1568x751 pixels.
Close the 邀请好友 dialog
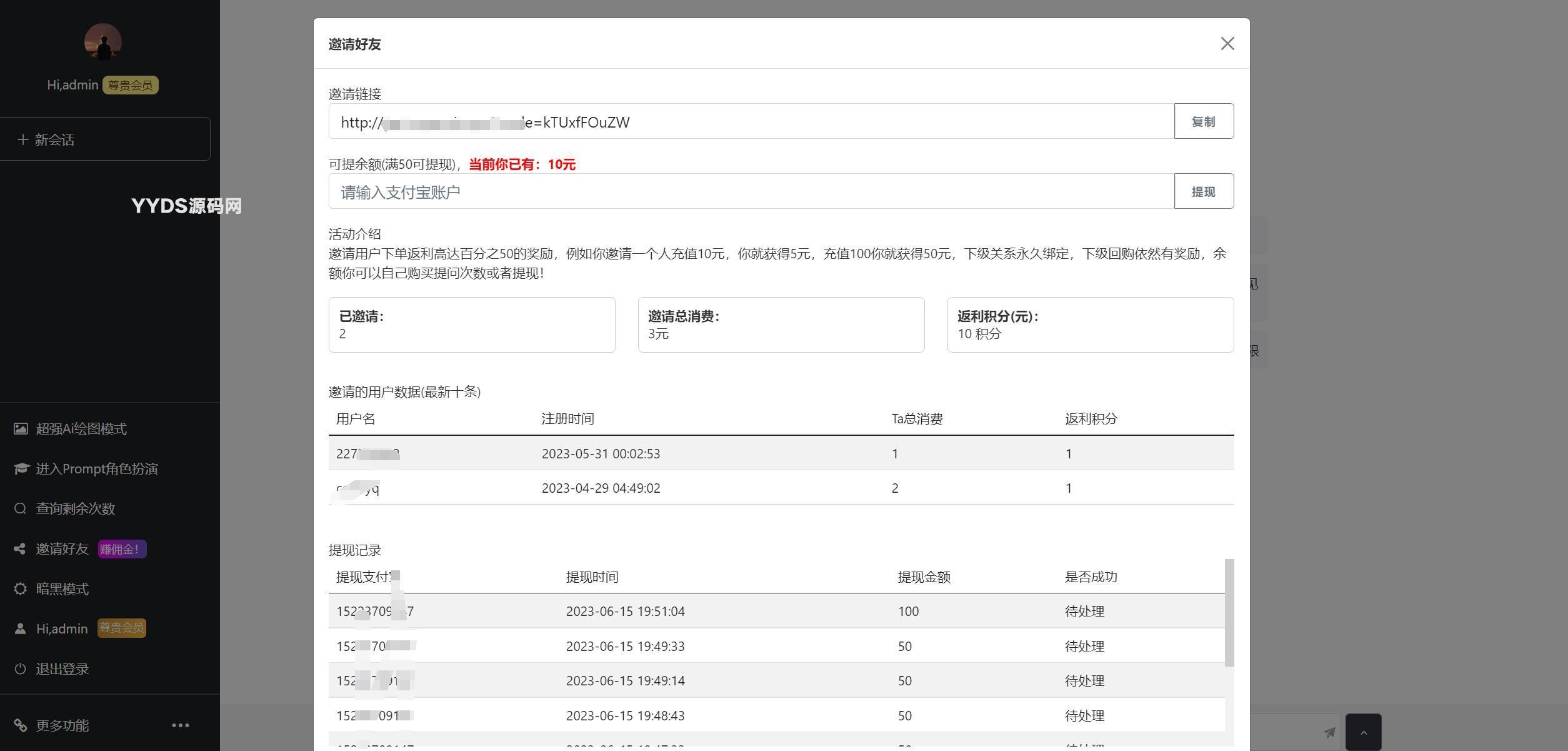point(1227,44)
